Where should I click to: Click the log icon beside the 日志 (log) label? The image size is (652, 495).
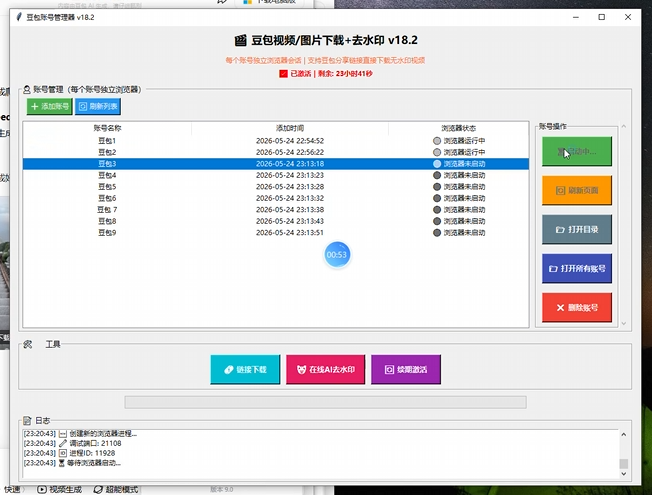27,421
